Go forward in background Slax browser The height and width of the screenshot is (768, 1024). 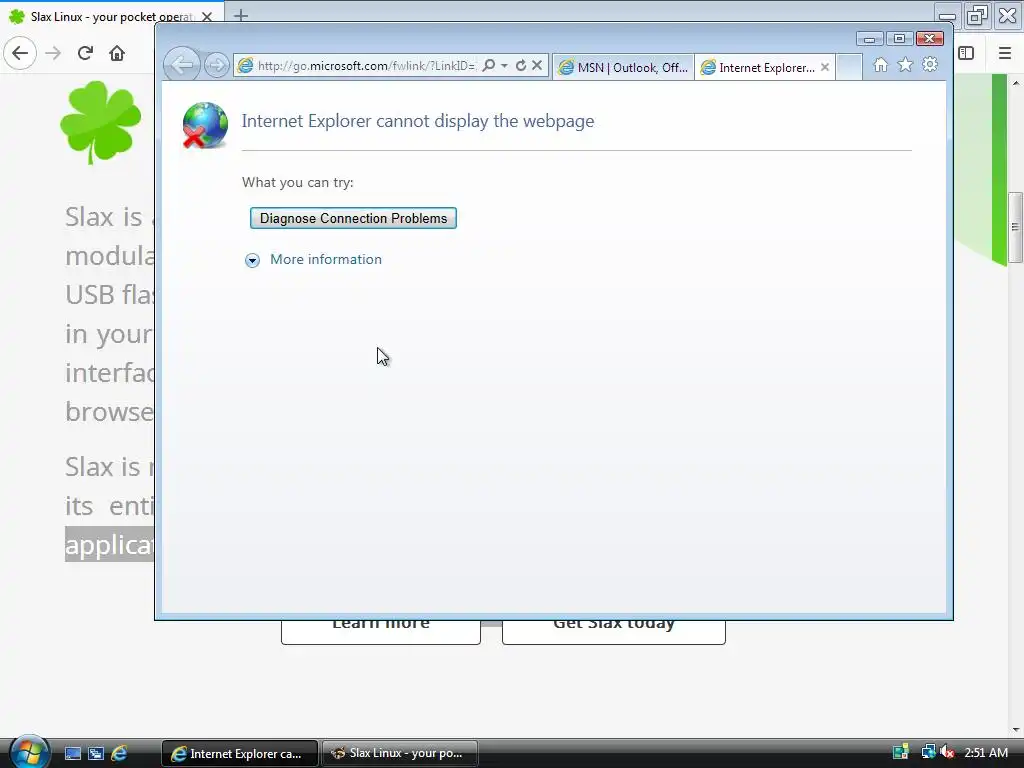[x=54, y=53]
